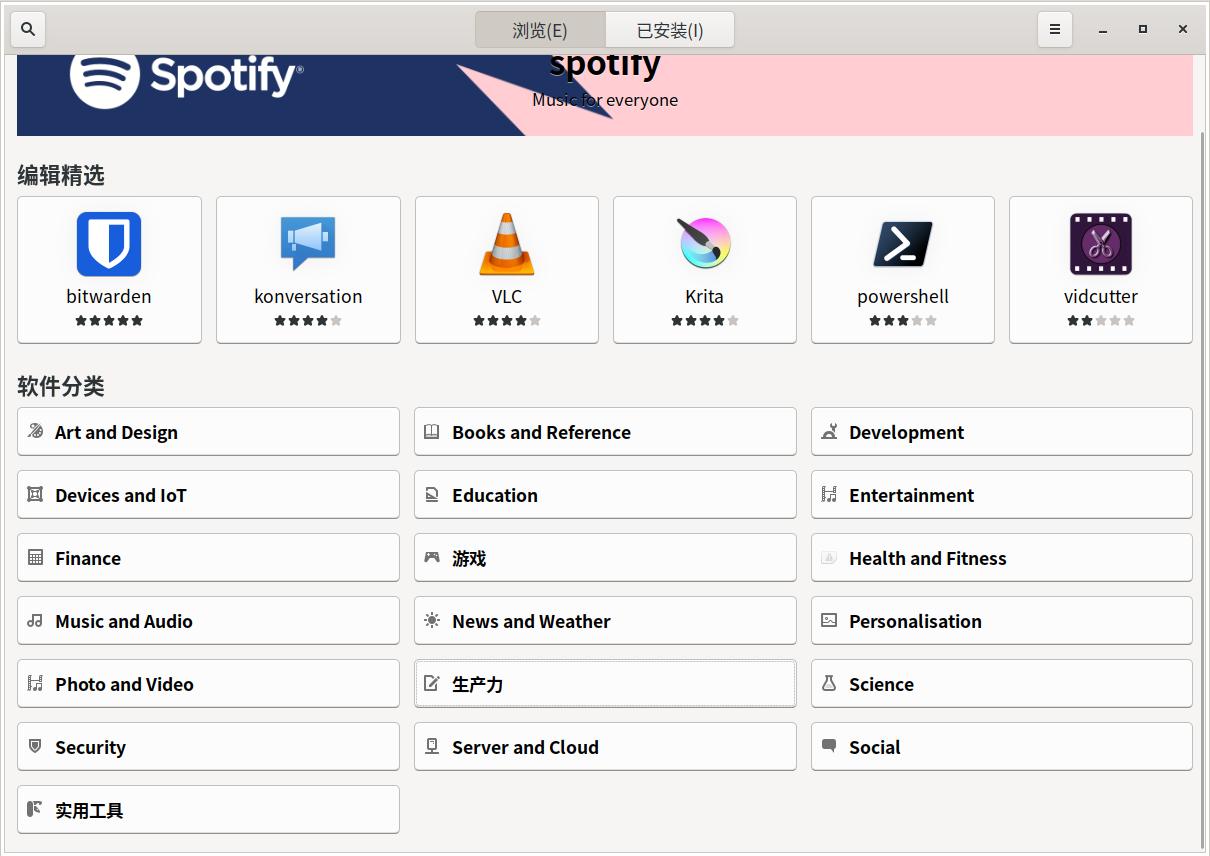Select the Music and Audio category
The width and height of the screenshot is (1210, 856).
click(208, 621)
